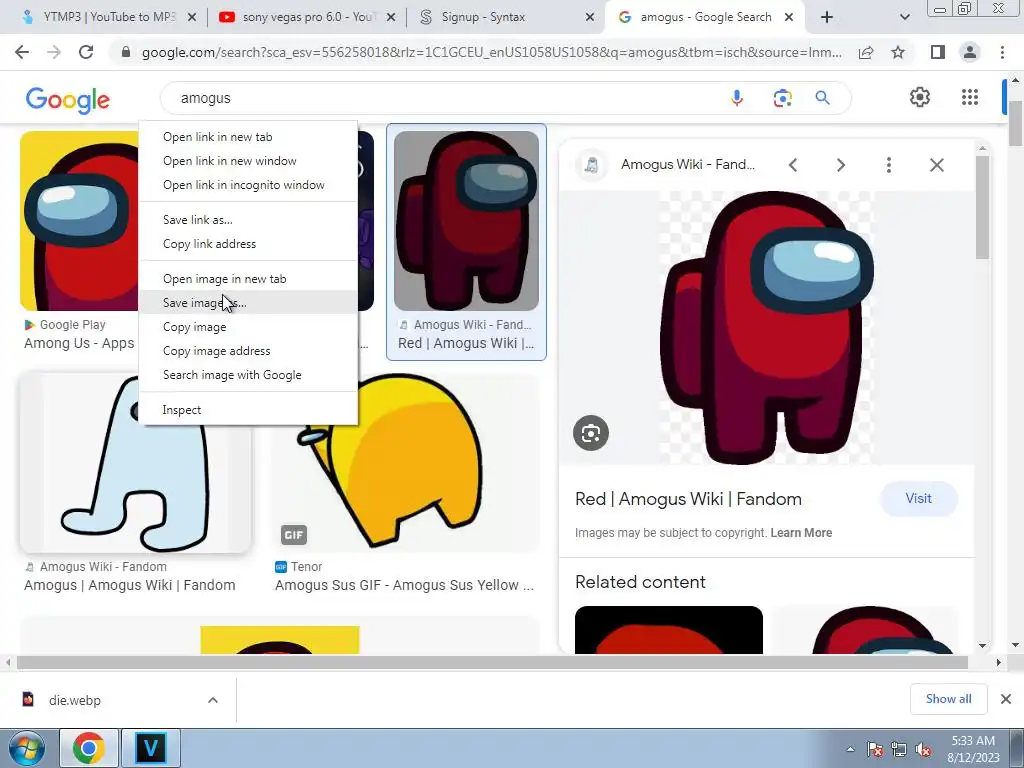1024x768 pixels.
Task: Open the Chrome profile avatar
Action: coord(970,52)
